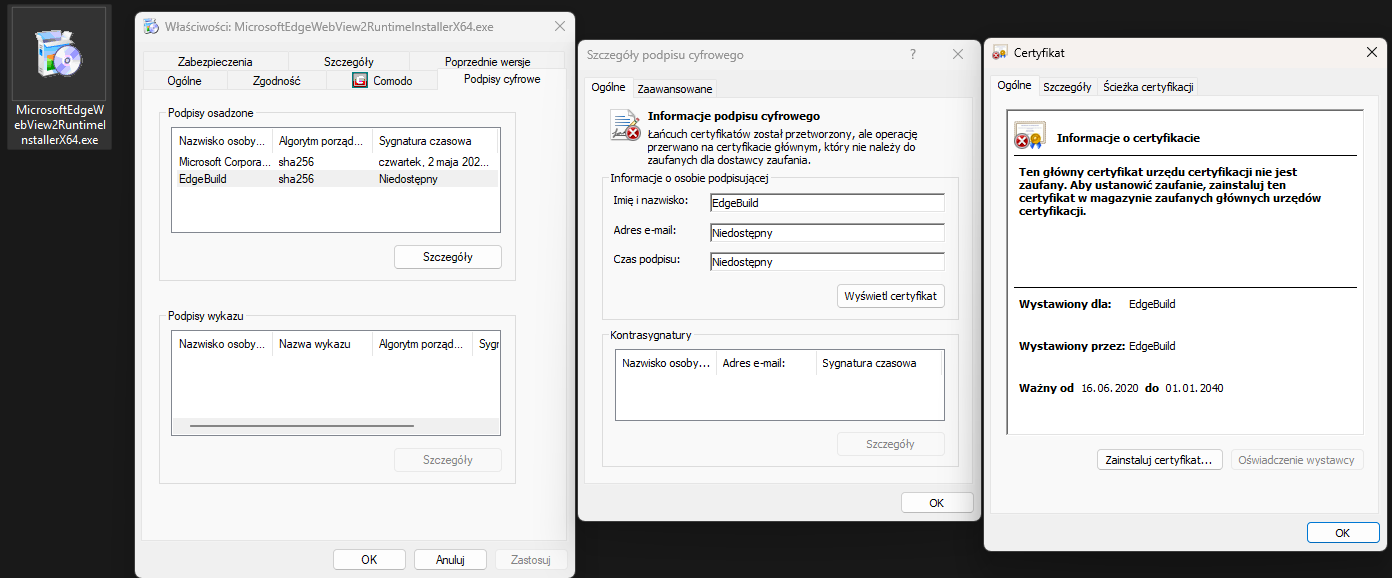This screenshot has width=1392, height=578.
Task: Click the Properties window title bar icon
Action: click(150, 27)
